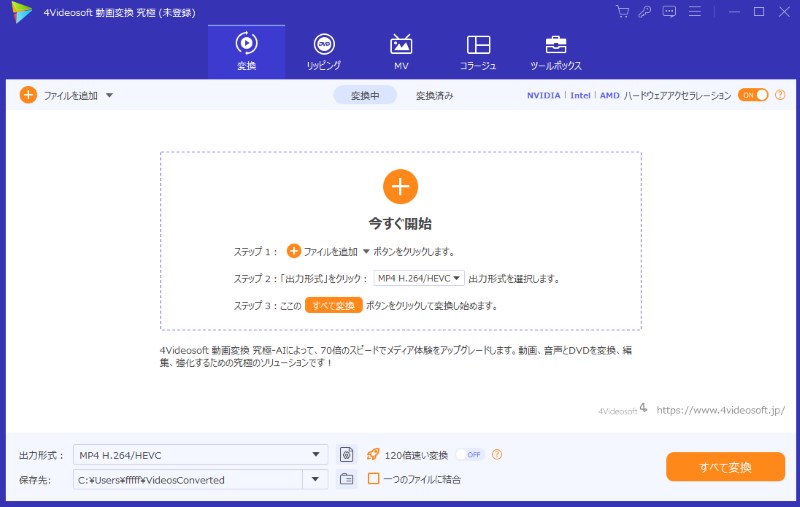Click the large orange plus in drop area
Screen dimensions: 800x507
point(401,187)
